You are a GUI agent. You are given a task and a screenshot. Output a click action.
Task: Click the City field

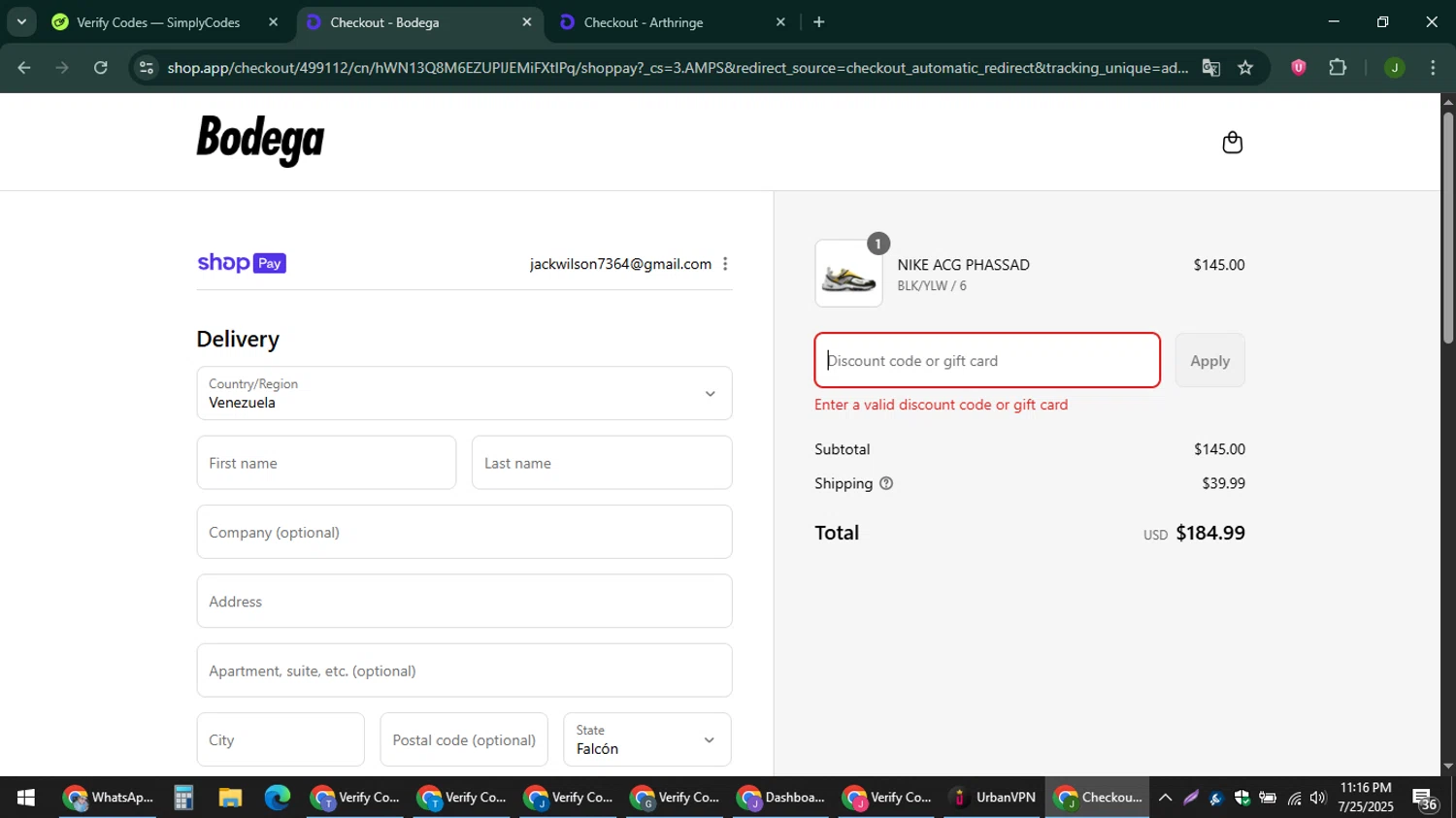coord(281,739)
